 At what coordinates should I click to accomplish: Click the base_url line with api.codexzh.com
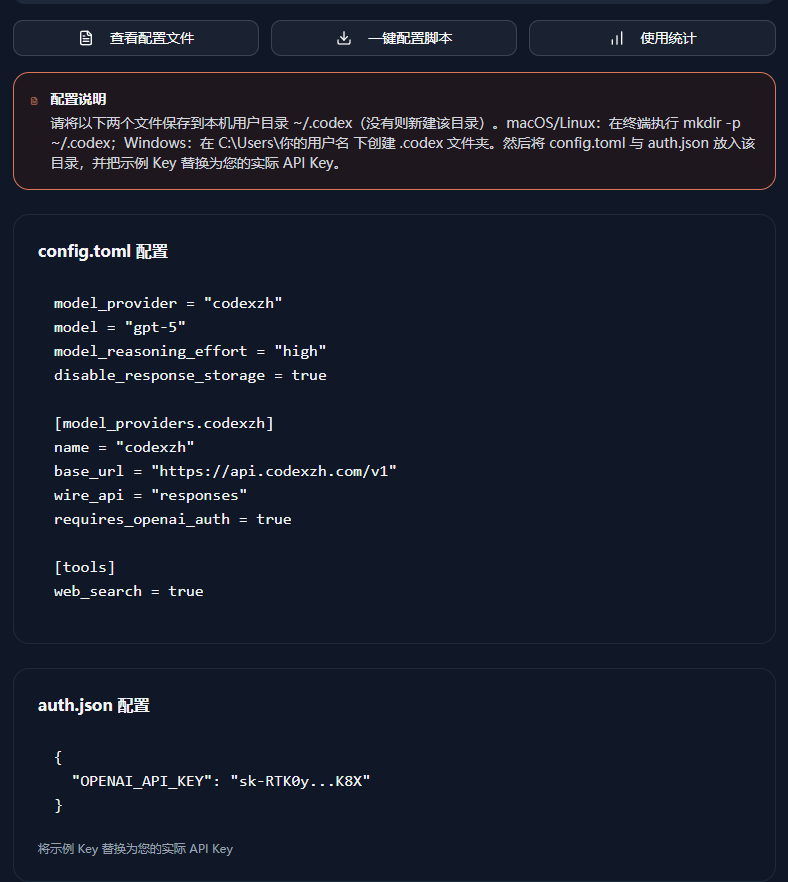point(226,471)
